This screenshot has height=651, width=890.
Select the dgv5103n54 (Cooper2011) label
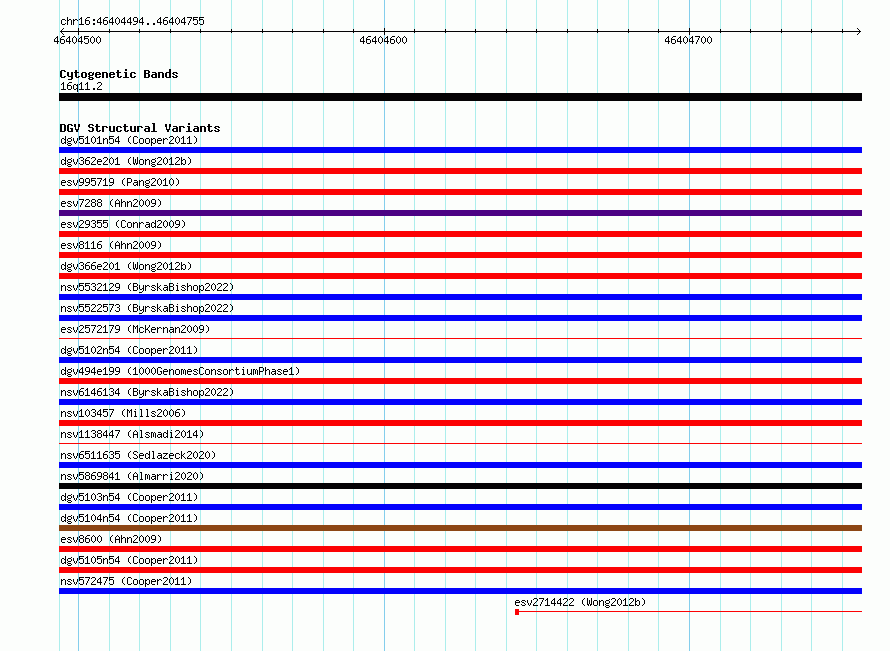pos(129,497)
